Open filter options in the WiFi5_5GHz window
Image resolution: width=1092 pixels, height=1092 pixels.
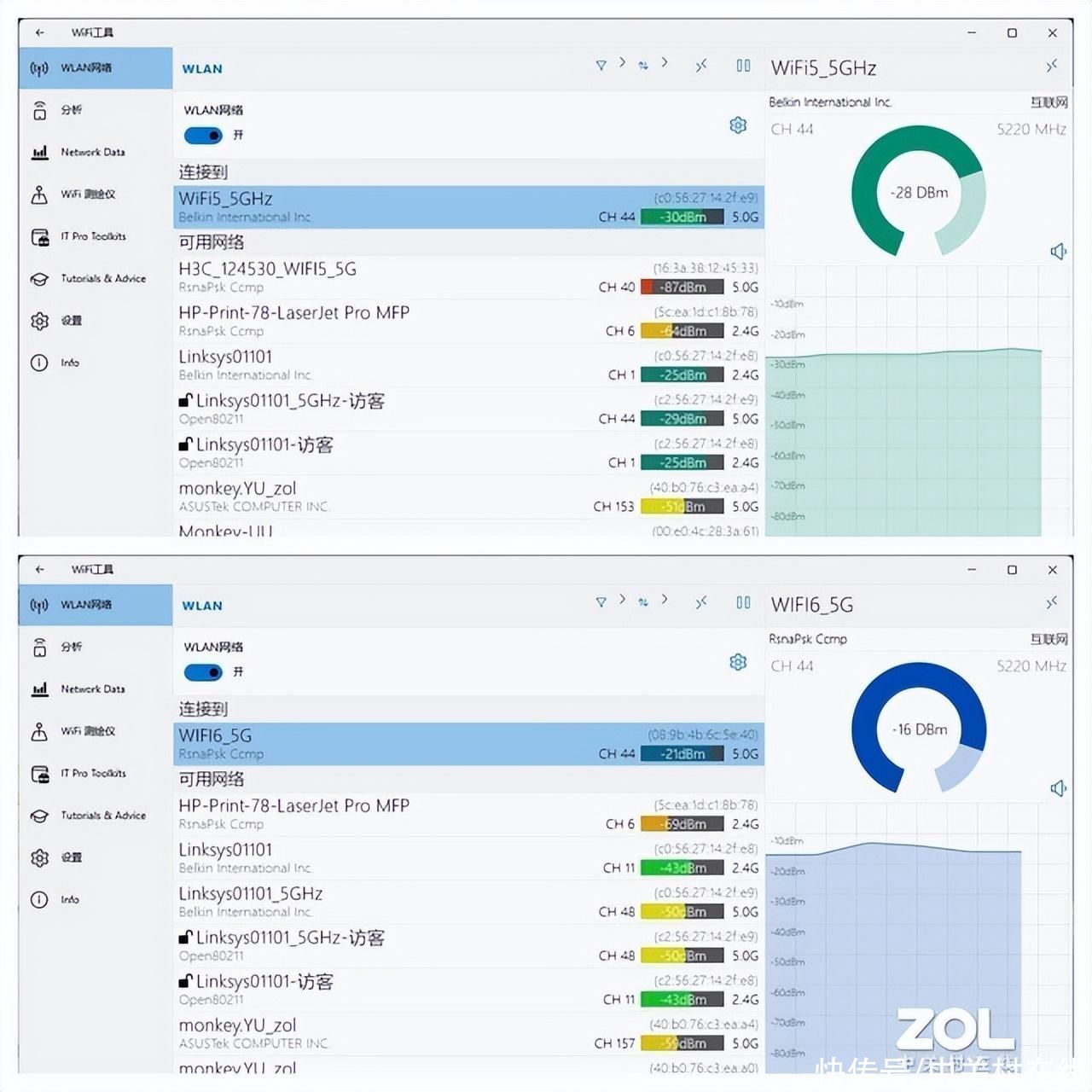(x=601, y=65)
